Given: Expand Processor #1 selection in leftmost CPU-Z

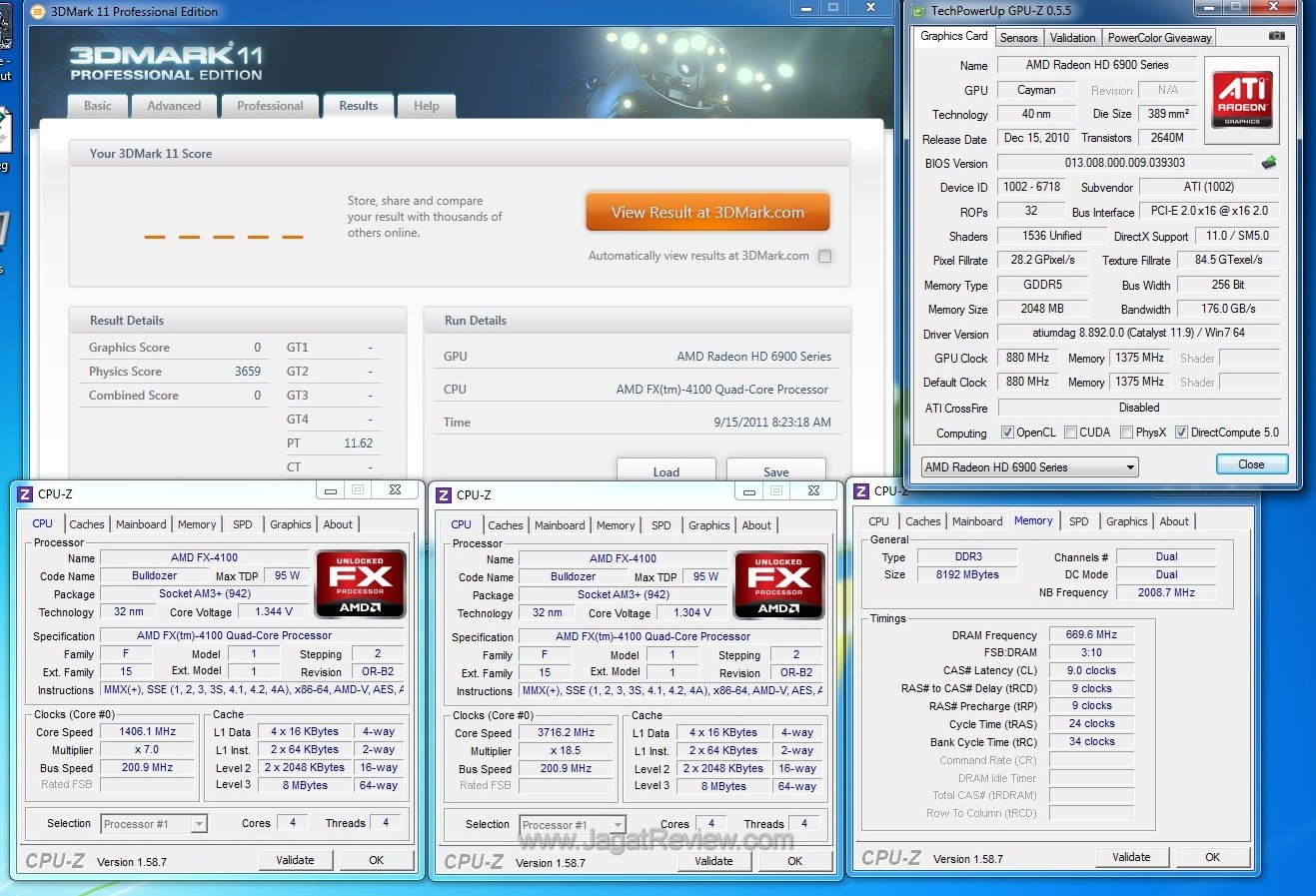Looking at the screenshot, I should pyautogui.click(x=199, y=824).
